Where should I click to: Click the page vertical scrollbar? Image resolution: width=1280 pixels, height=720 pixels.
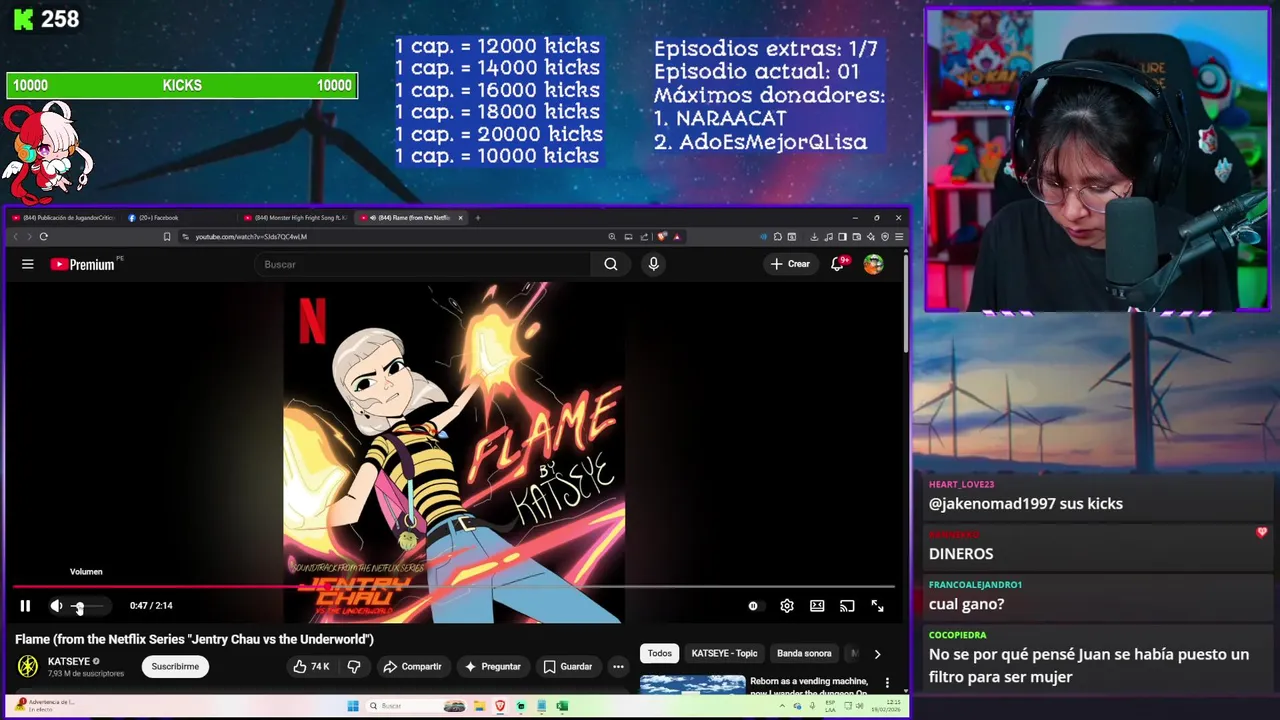(x=906, y=302)
